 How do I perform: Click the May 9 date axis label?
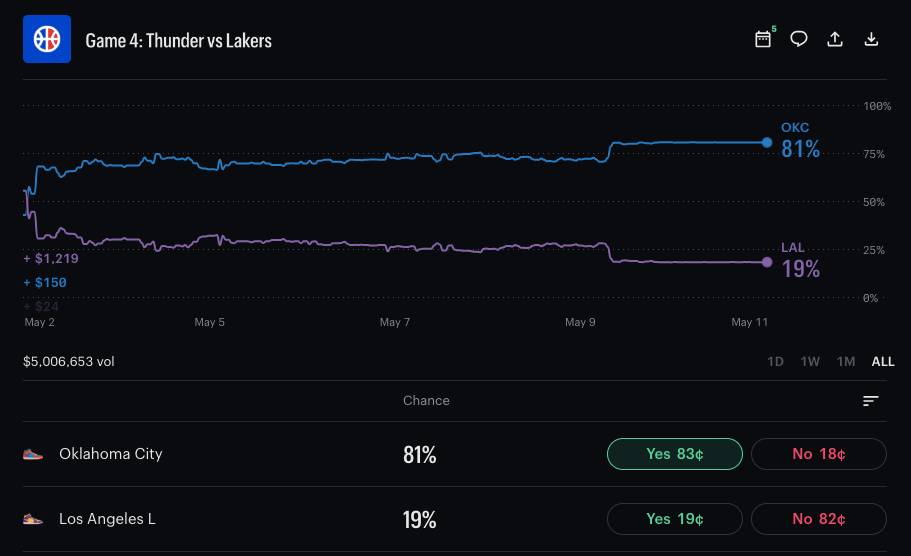coord(580,322)
